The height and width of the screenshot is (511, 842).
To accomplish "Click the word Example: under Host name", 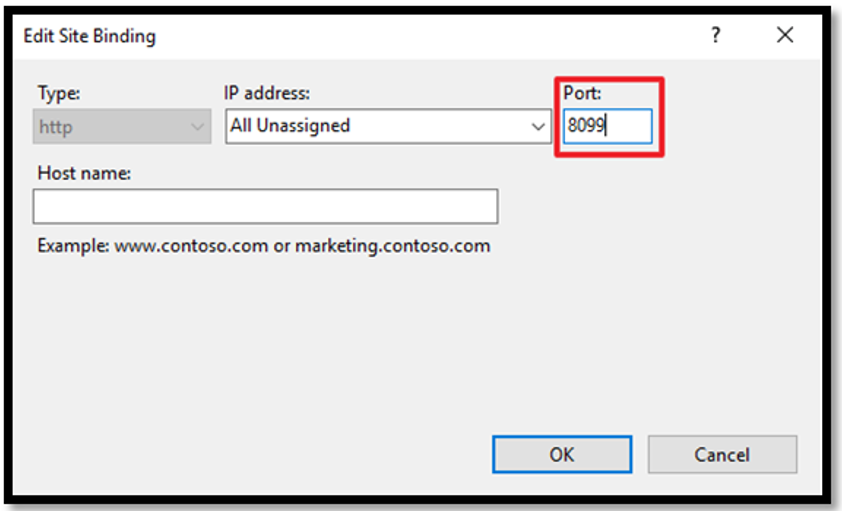I will coord(73,246).
